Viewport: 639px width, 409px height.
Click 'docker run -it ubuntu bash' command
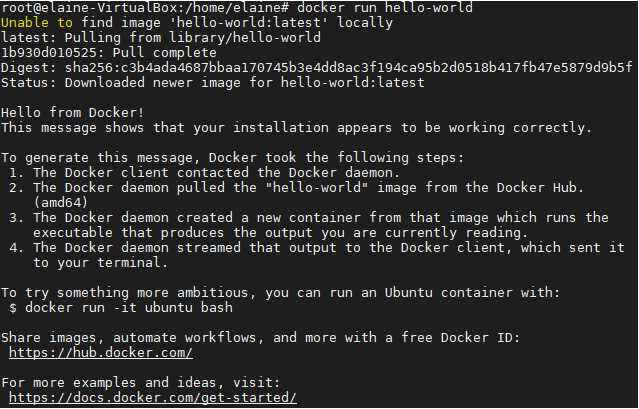coord(129,307)
